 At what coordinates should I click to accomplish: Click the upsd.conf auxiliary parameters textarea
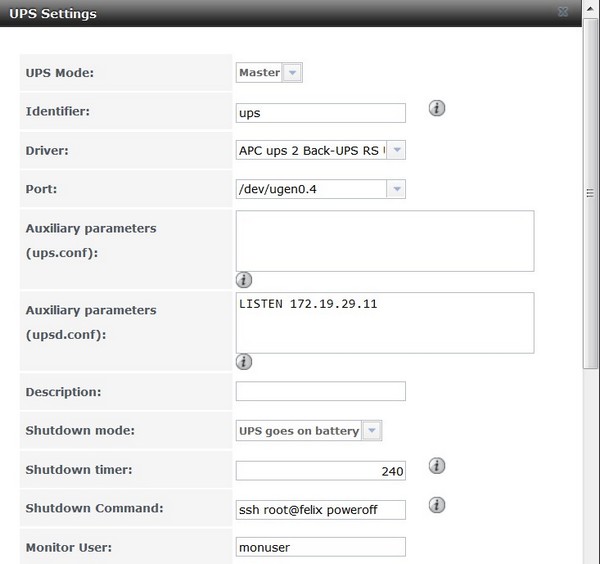coord(384,322)
